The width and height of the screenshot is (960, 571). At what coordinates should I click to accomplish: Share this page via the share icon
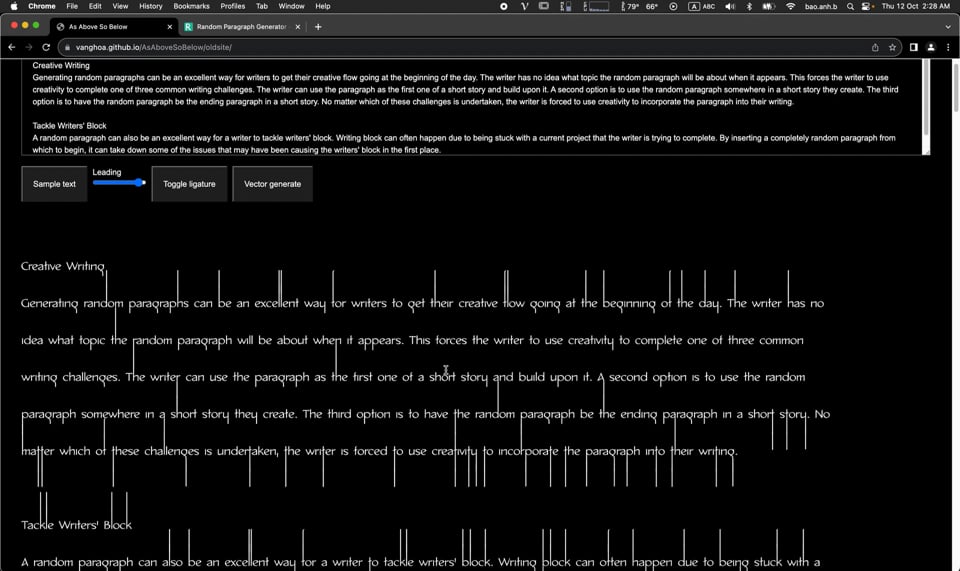tap(875, 47)
